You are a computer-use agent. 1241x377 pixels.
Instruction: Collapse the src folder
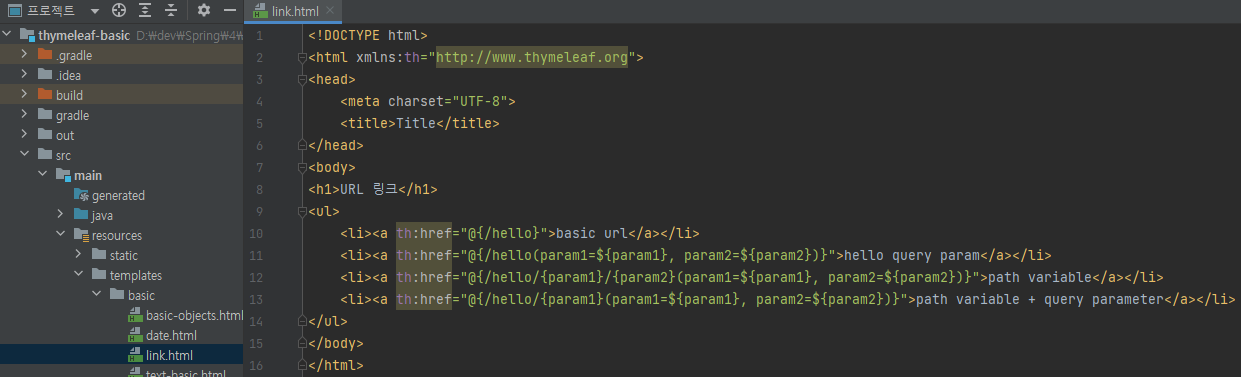click(x=25, y=155)
